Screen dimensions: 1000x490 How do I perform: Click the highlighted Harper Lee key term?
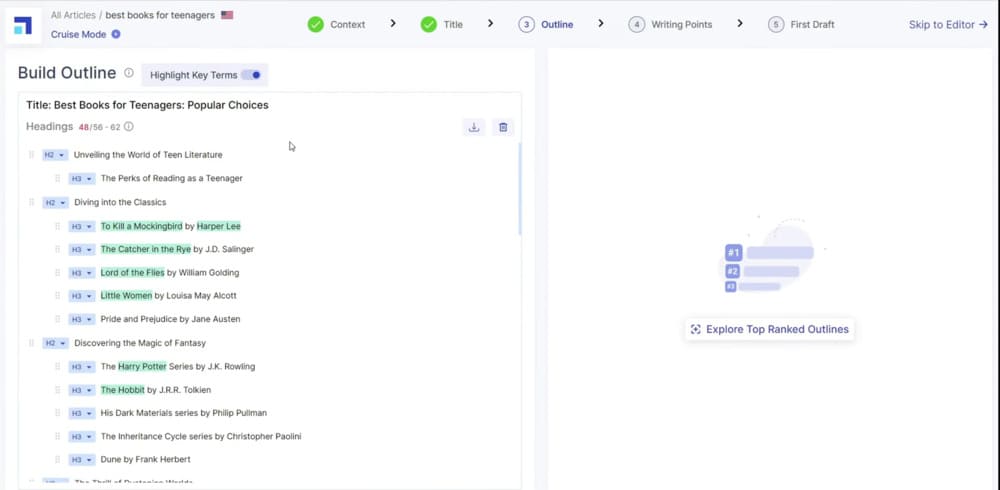pos(219,226)
